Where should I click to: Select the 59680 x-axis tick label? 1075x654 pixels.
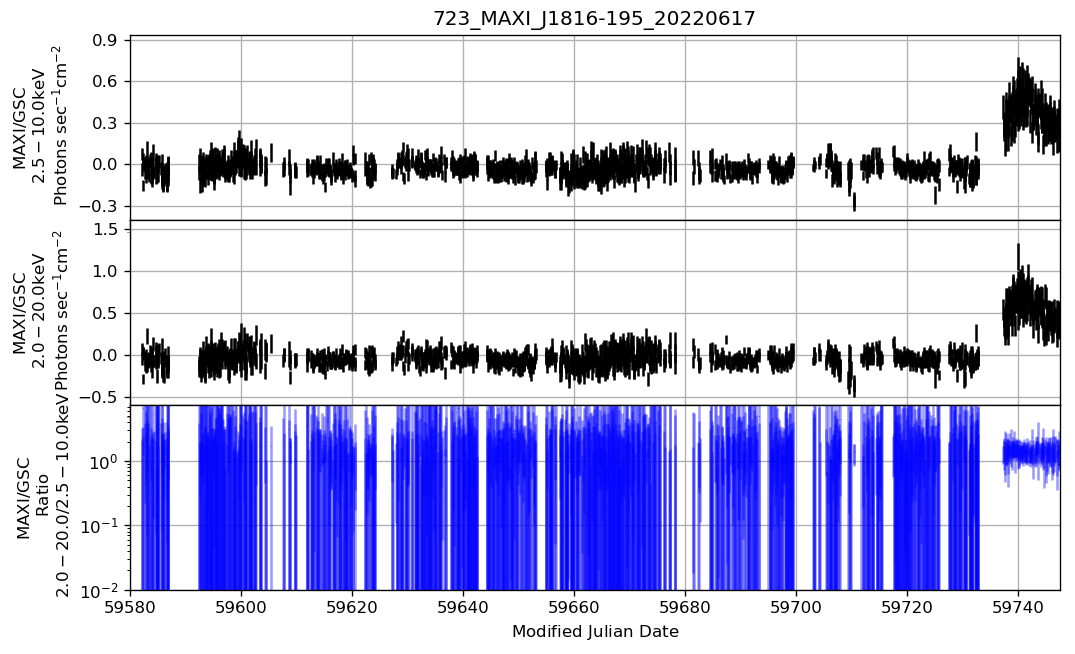(686, 607)
